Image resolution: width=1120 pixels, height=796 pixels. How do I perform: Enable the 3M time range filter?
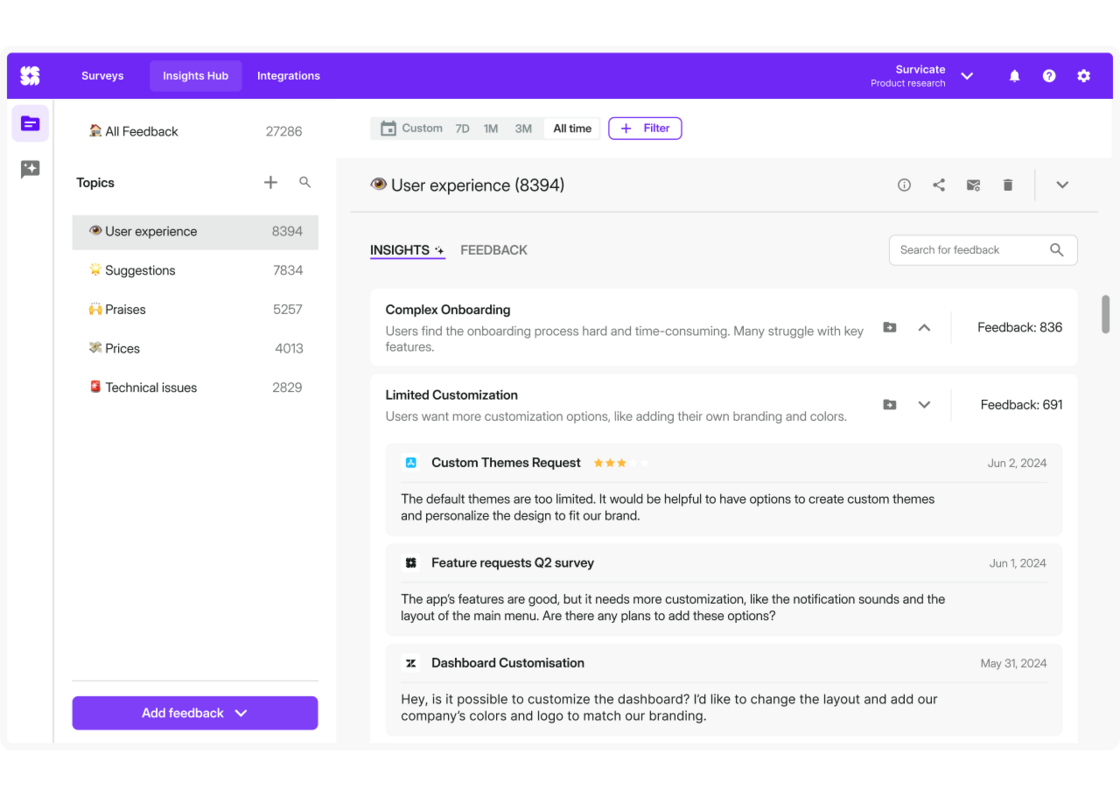(x=523, y=128)
